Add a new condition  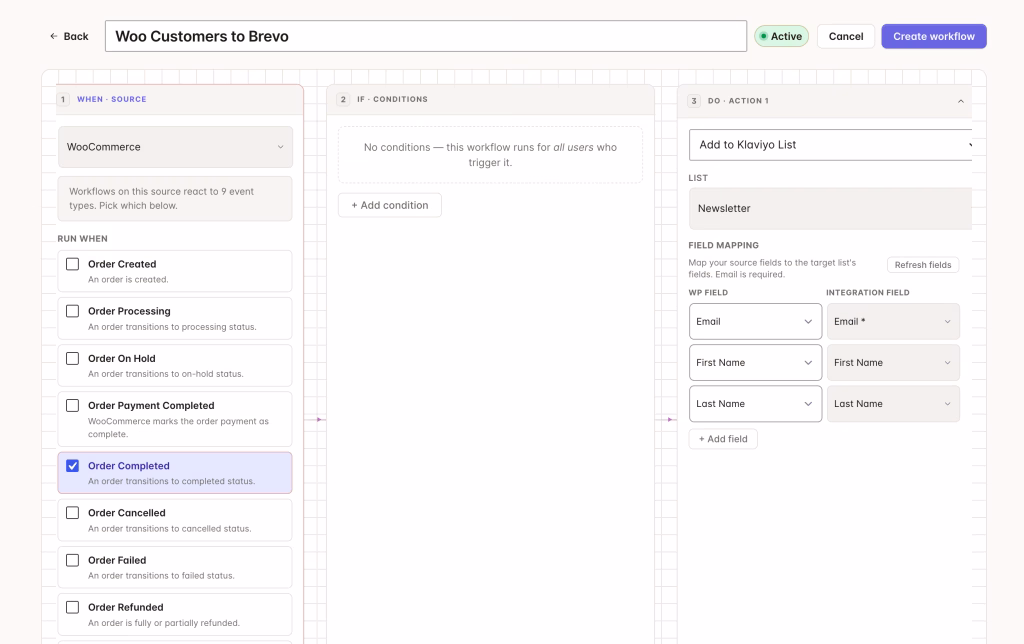(390, 205)
